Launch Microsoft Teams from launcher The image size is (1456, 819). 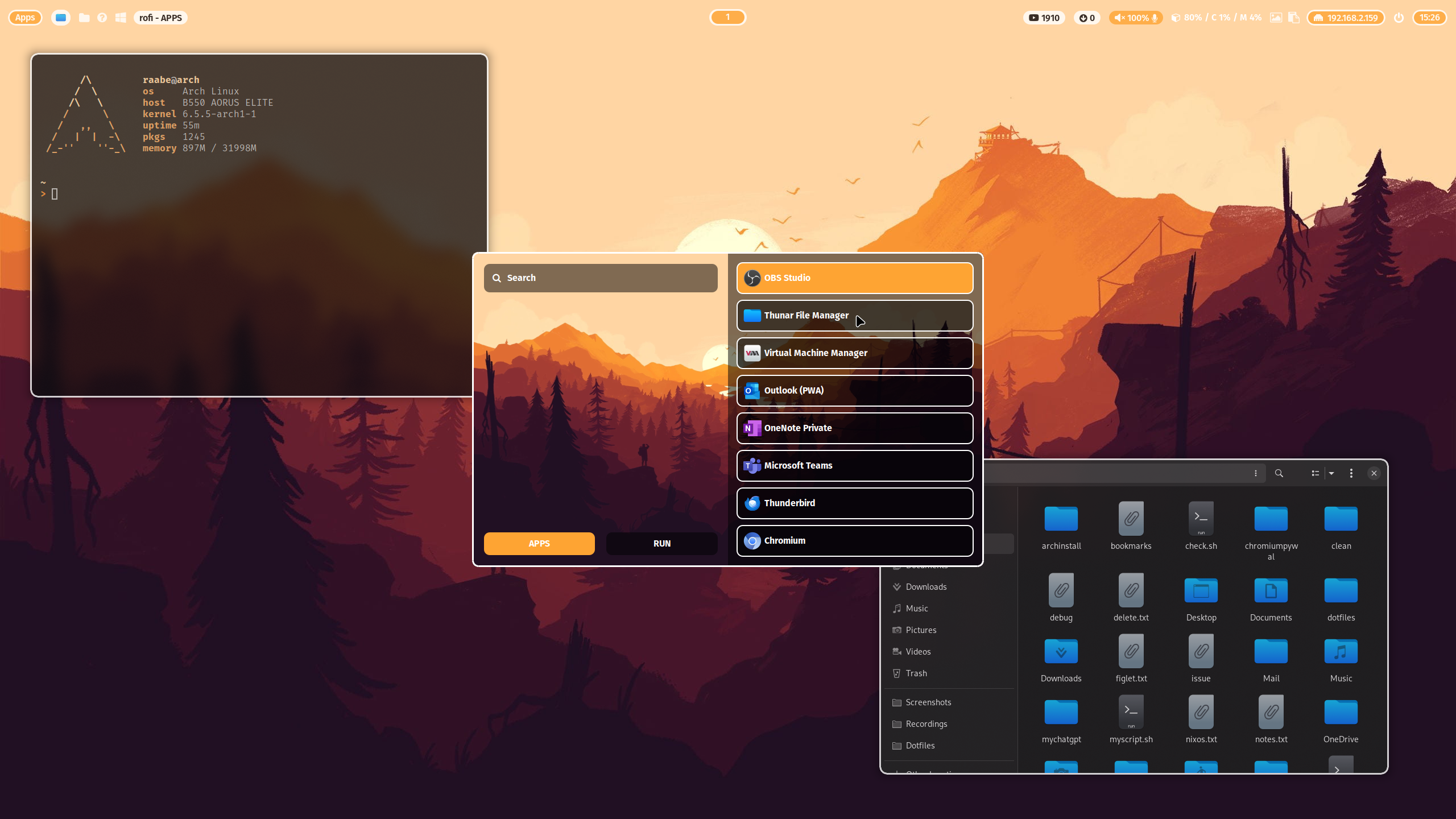(854, 465)
